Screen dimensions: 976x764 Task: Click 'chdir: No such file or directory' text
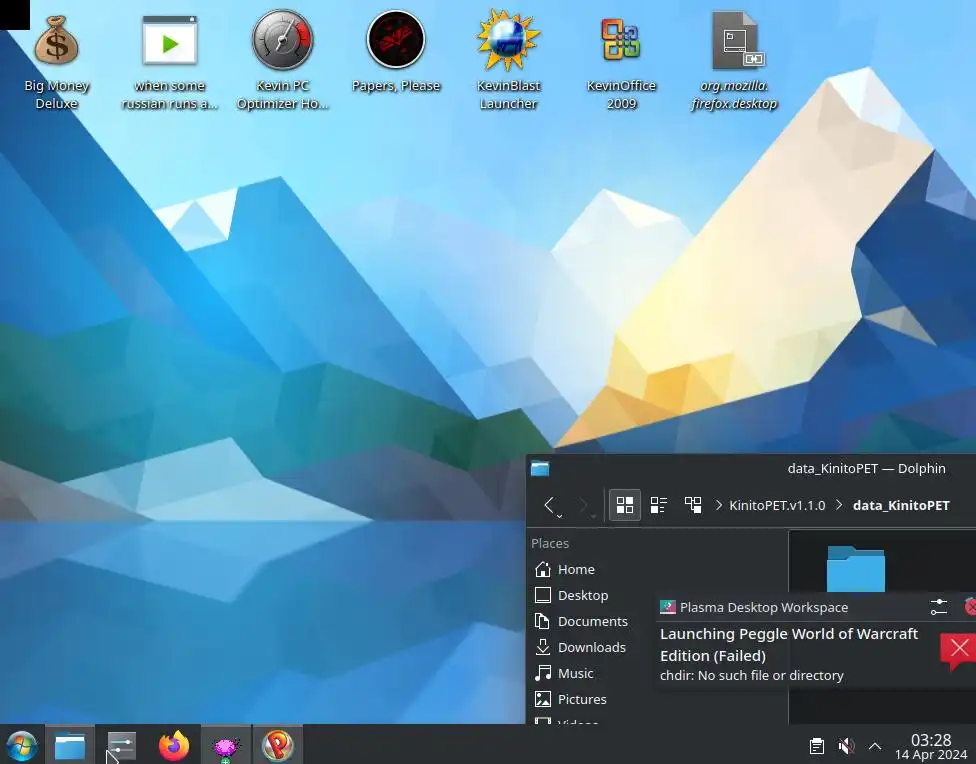click(x=751, y=676)
